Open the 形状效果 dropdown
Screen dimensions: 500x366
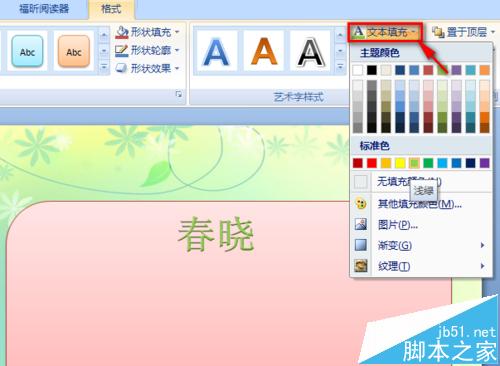(148, 68)
